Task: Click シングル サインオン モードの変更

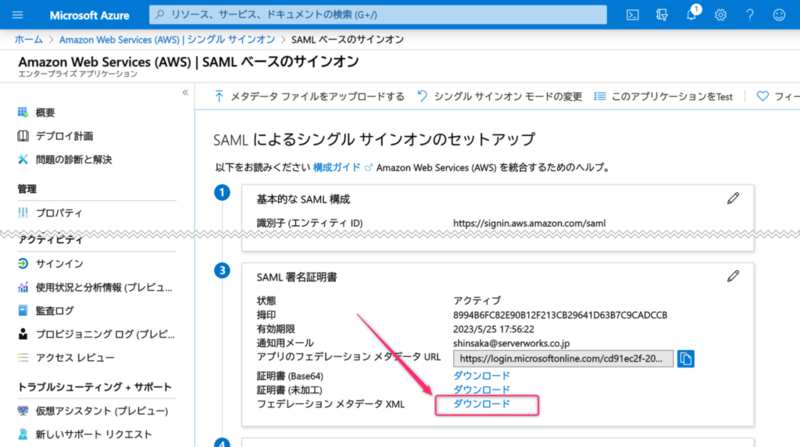Action: pos(499,96)
